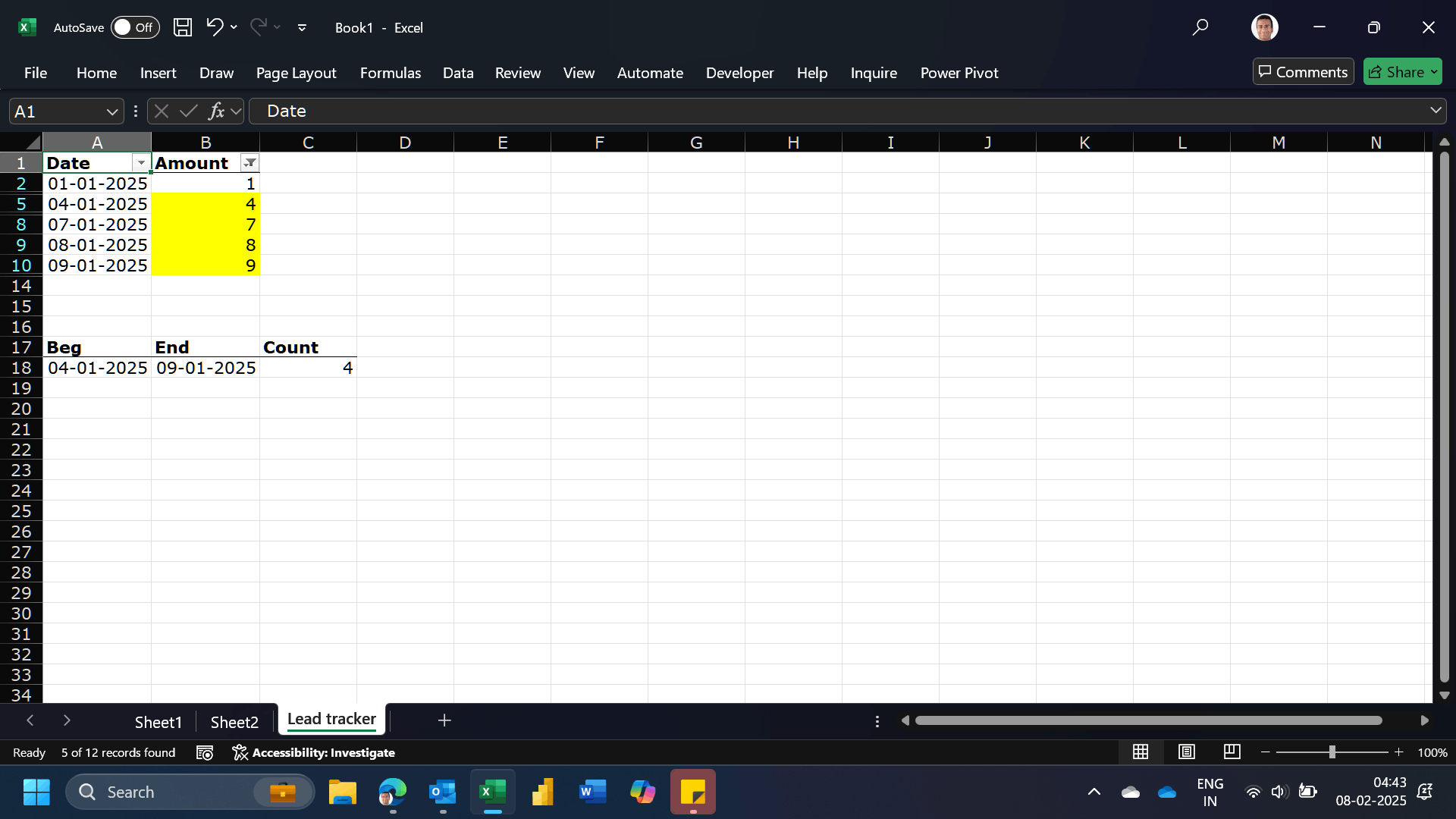
Task: Switch to Normal view status icon
Action: pyautogui.click(x=1140, y=752)
